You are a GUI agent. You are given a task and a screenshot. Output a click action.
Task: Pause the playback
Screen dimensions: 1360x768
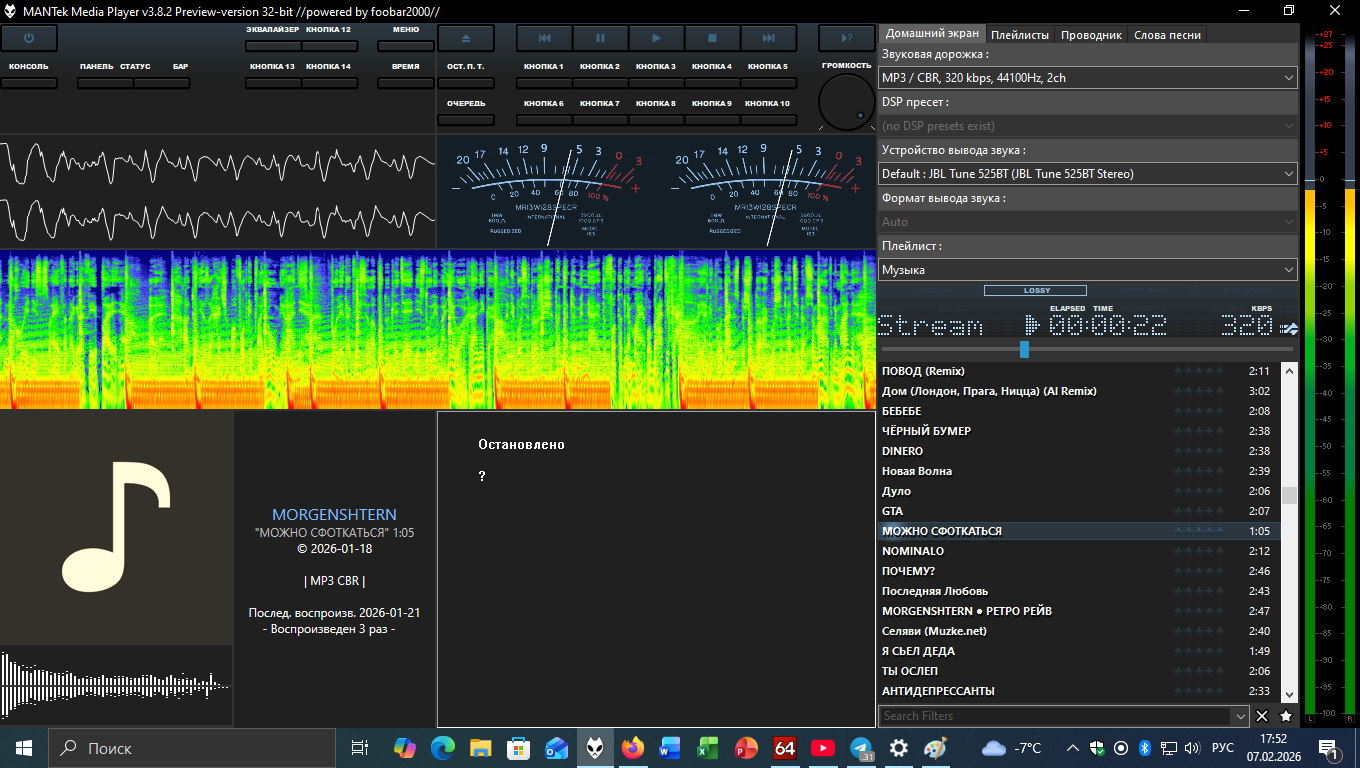point(600,38)
